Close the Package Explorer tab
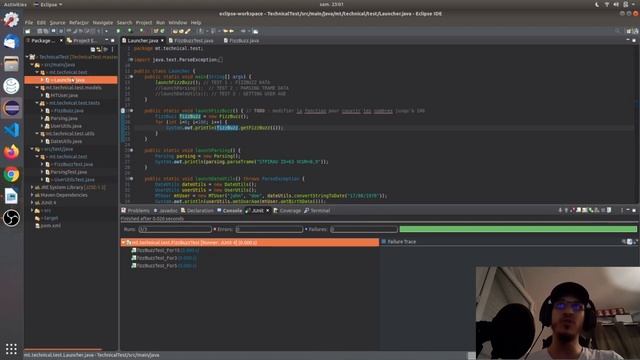 tap(61, 40)
